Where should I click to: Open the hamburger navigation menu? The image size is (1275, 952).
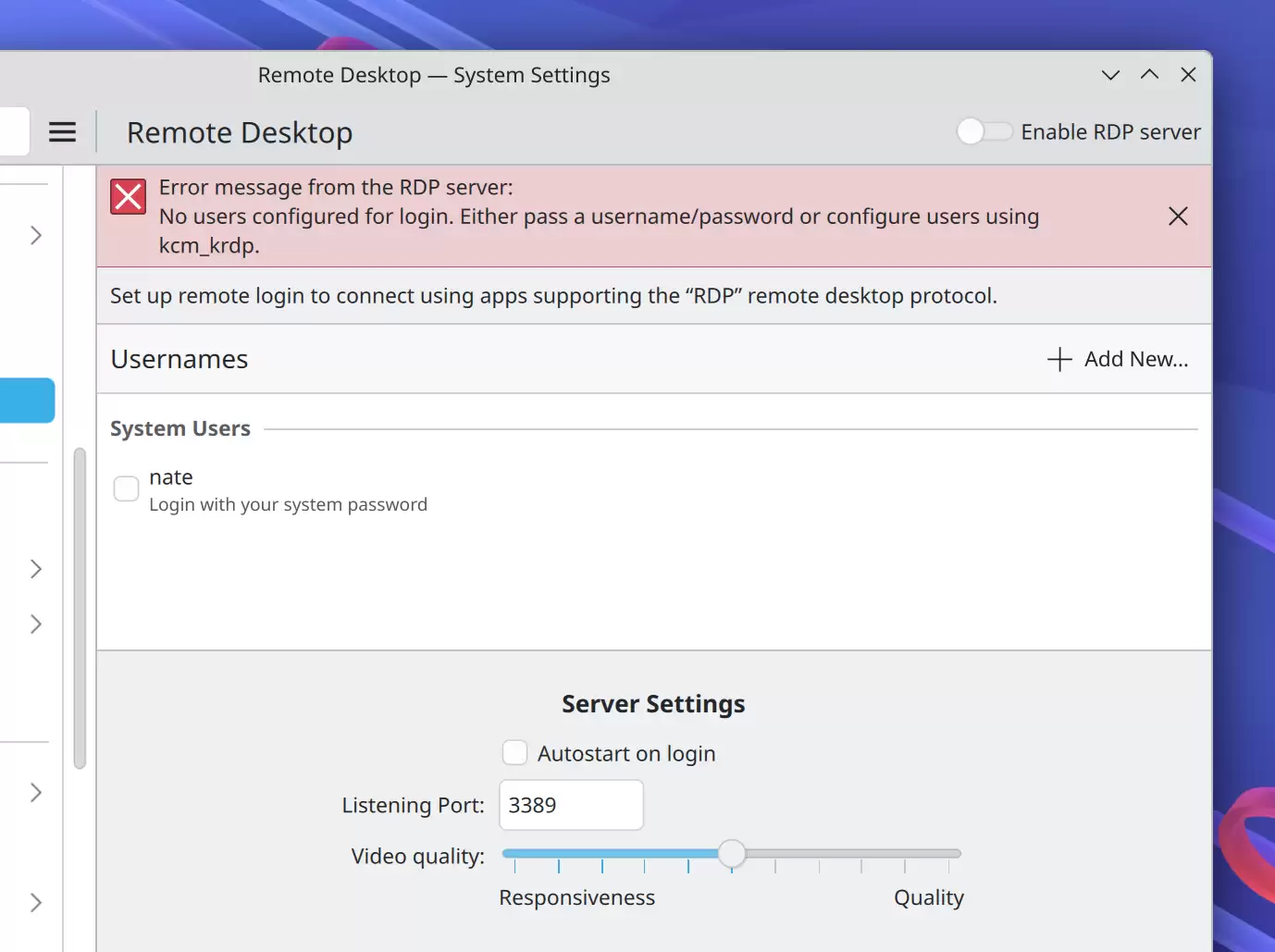62,131
